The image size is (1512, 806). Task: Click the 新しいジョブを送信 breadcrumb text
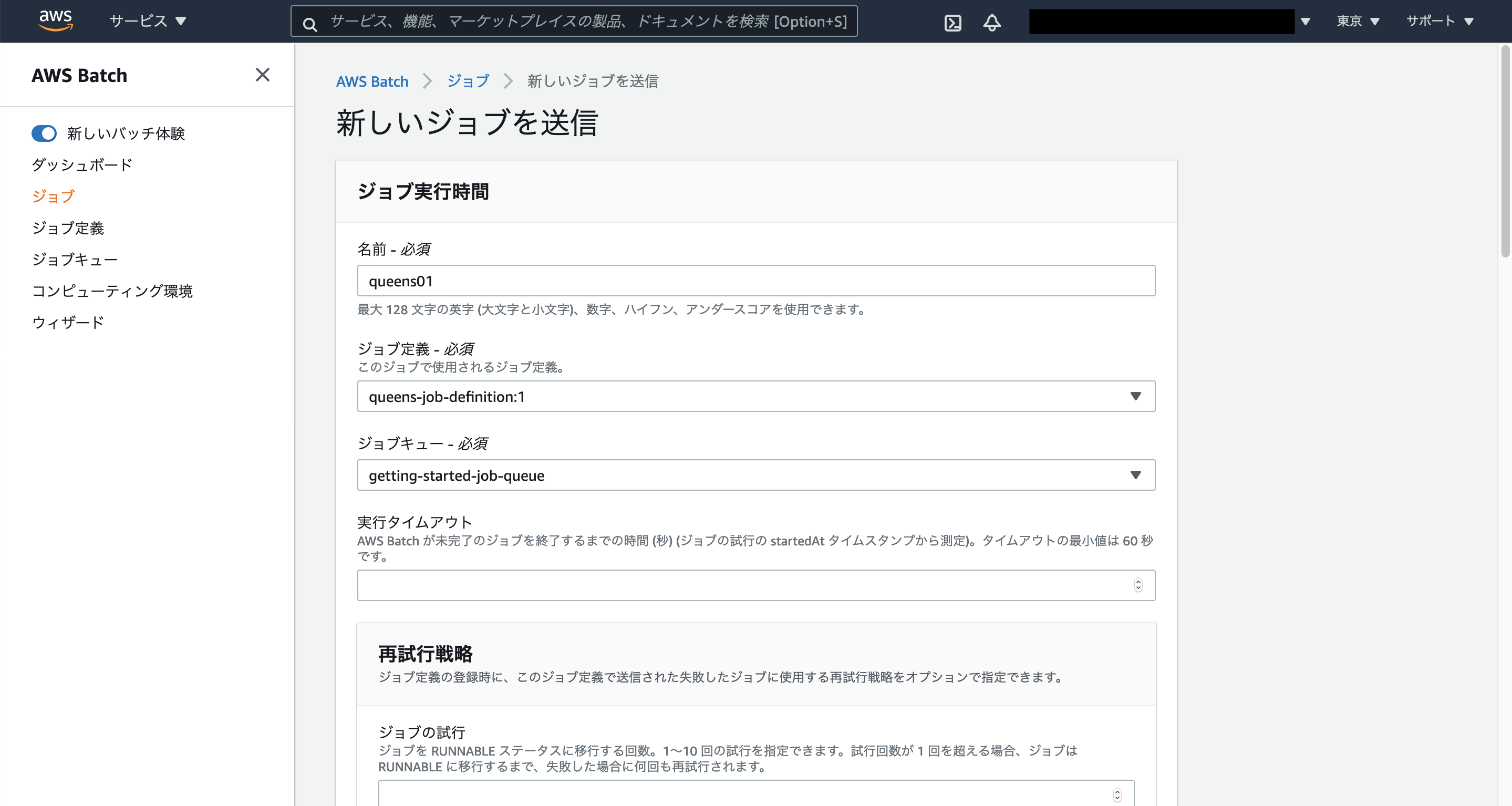pos(593,81)
